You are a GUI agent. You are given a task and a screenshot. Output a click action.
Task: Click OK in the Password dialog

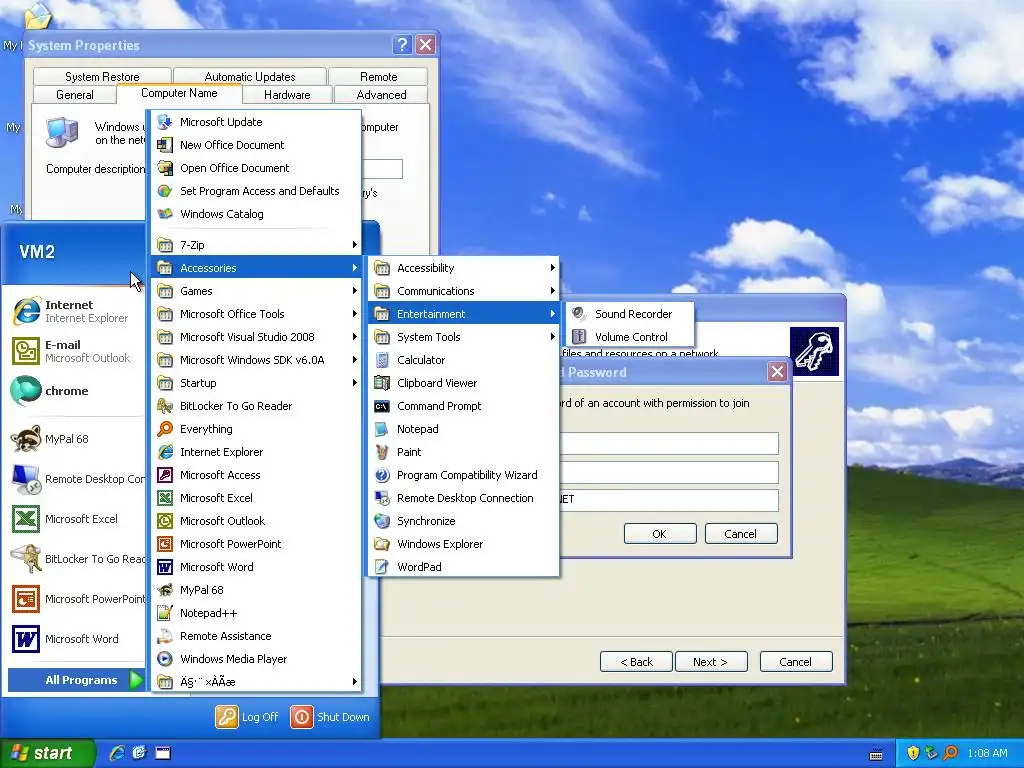point(660,534)
